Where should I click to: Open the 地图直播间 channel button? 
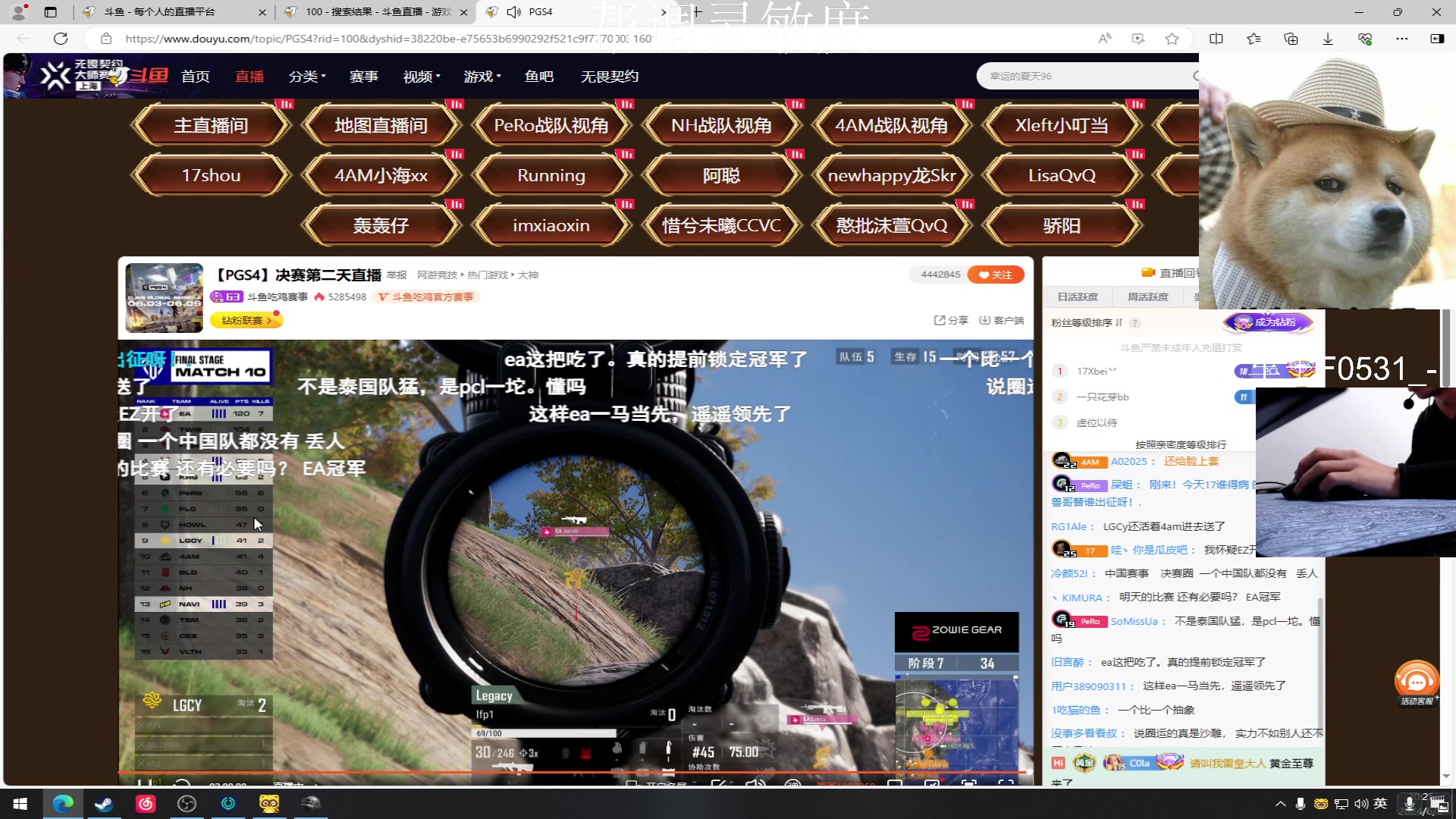tap(381, 125)
